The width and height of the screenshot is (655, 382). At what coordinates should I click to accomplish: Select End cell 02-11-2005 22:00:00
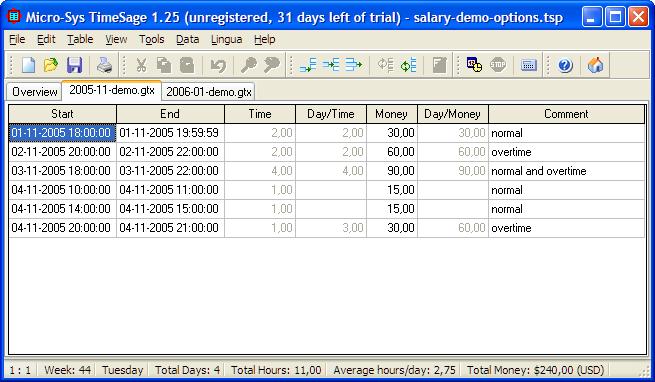[x=170, y=152]
